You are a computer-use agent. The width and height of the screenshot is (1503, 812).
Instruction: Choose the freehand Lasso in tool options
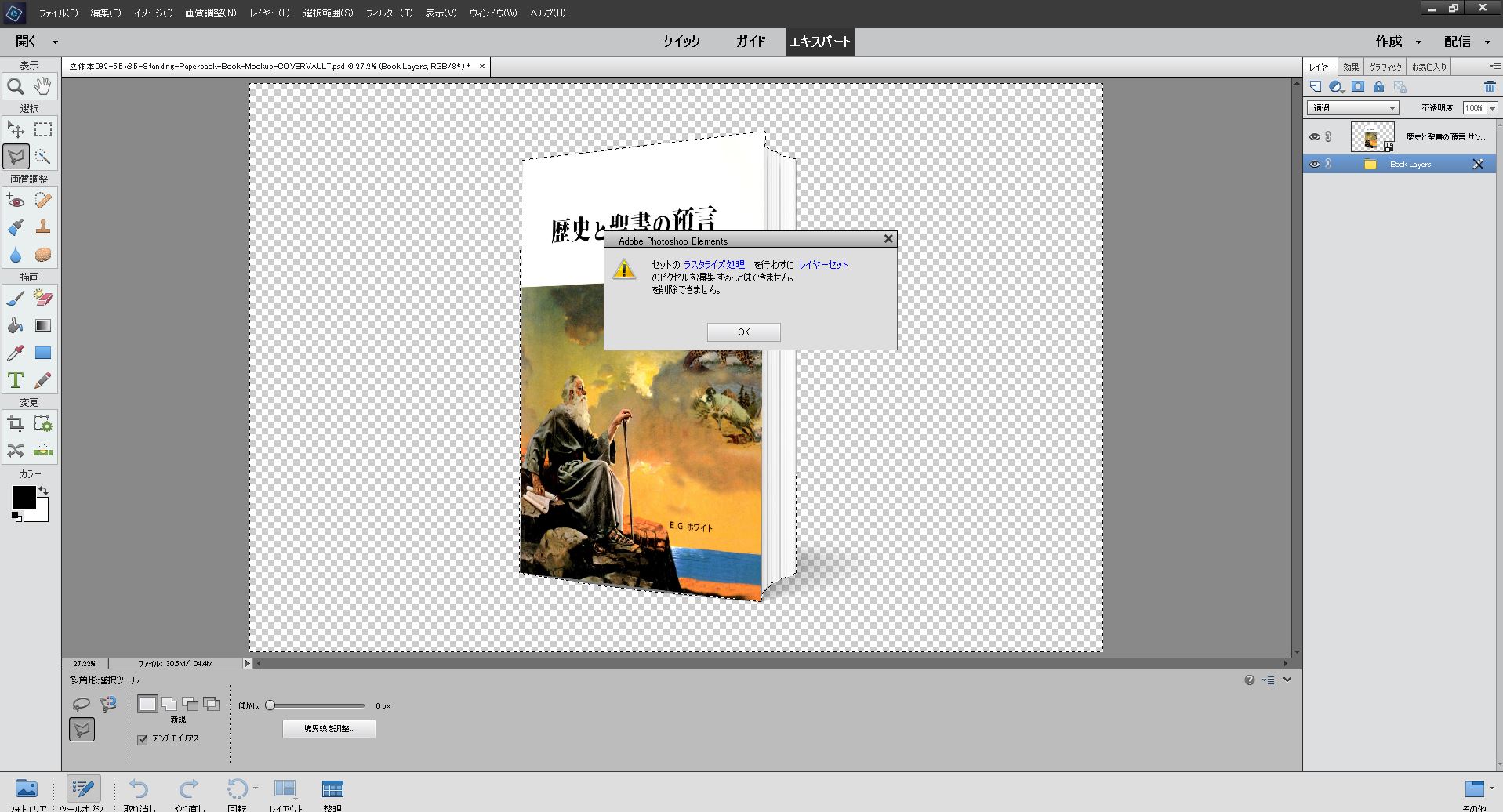[81, 704]
